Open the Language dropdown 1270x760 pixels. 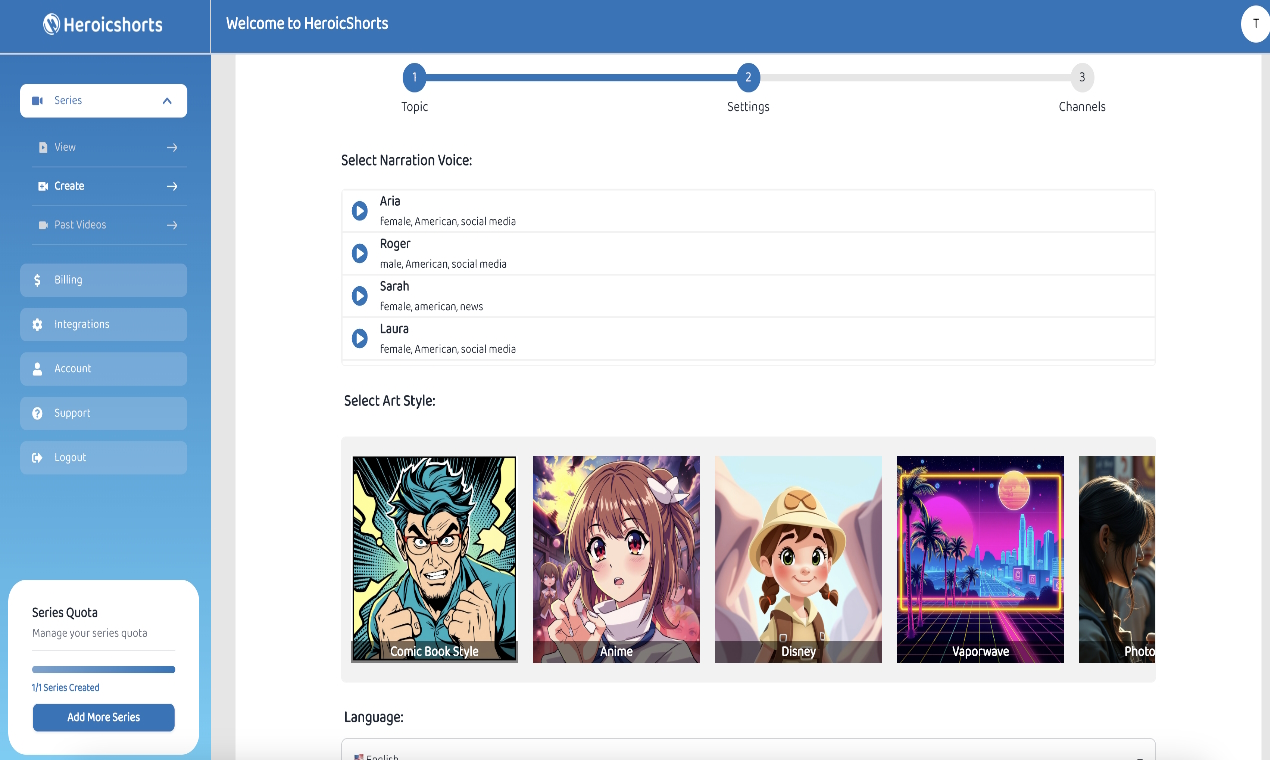tap(748, 750)
